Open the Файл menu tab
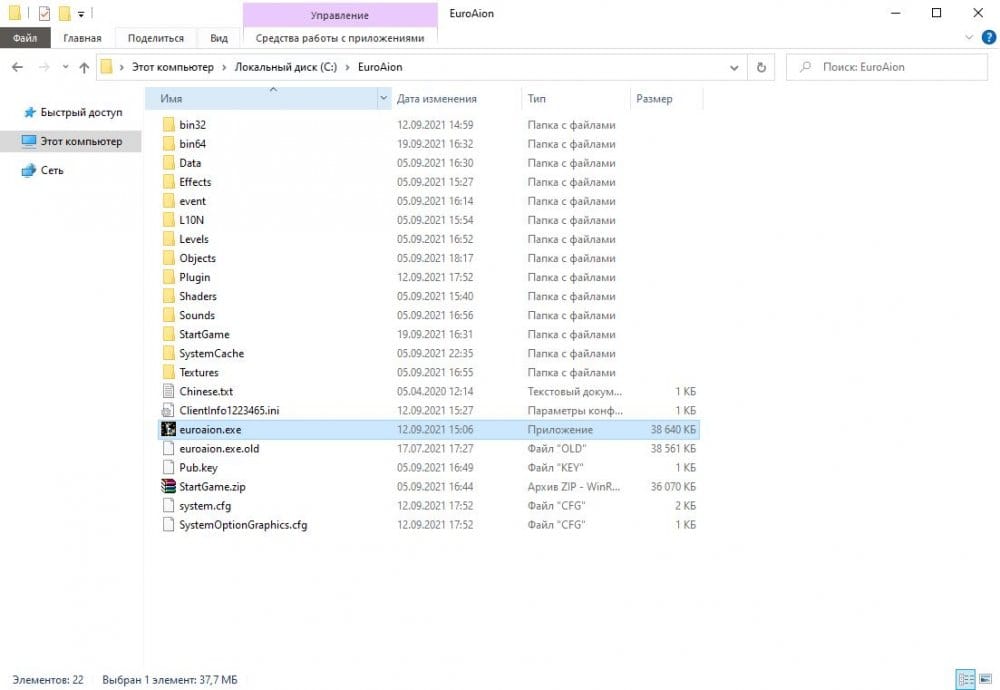The width and height of the screenshot is (1000, 690). point(25,38)
